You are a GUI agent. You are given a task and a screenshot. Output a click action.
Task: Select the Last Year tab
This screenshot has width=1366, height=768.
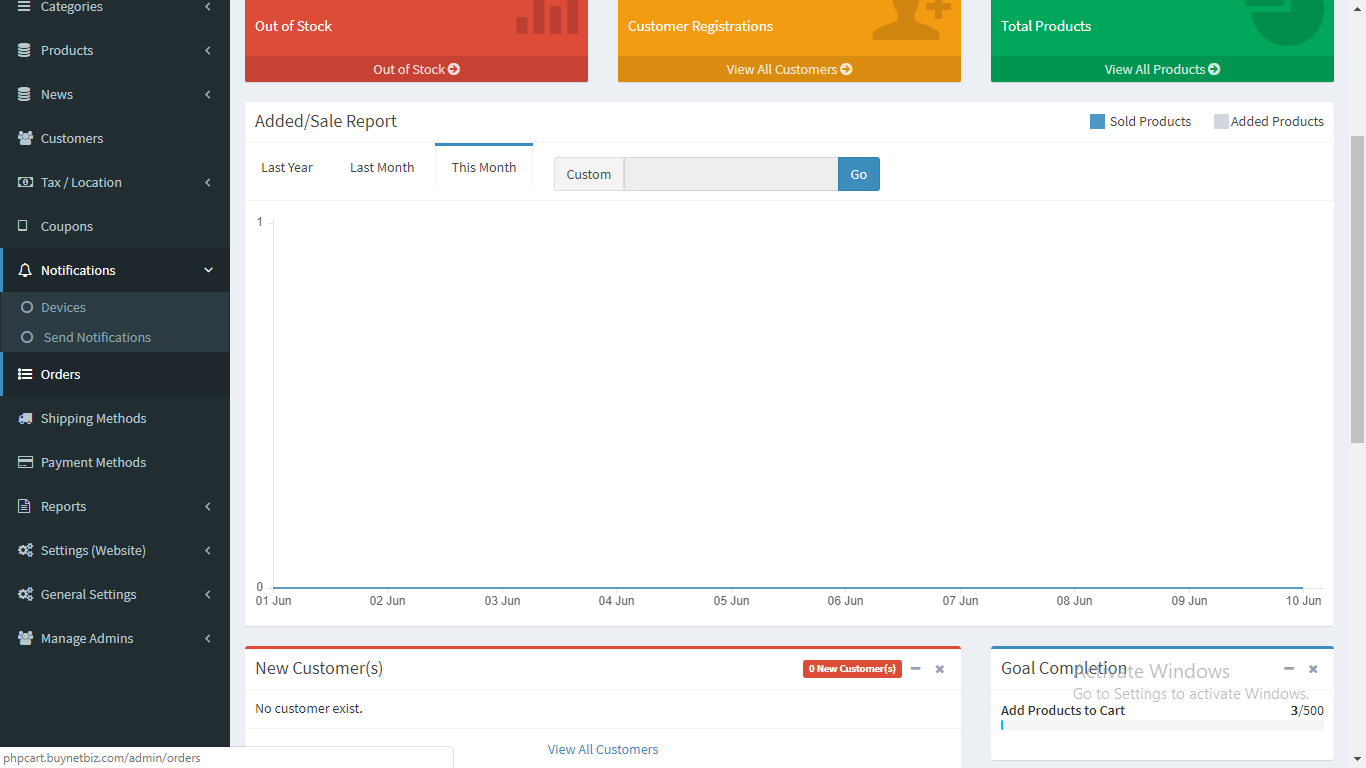pos(287,167)
